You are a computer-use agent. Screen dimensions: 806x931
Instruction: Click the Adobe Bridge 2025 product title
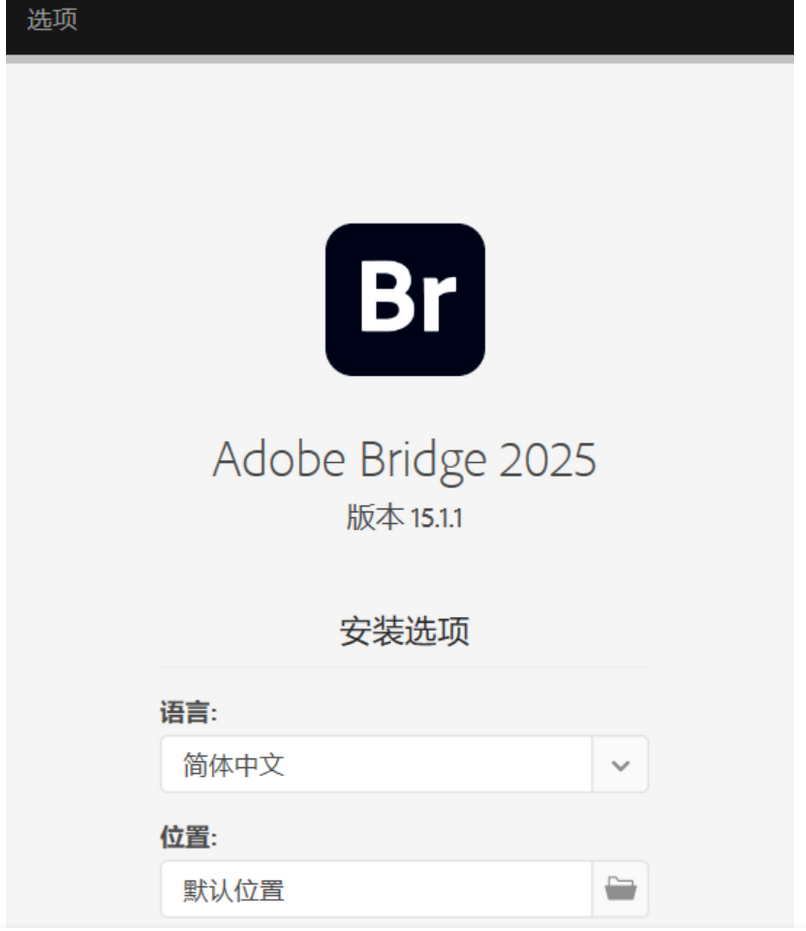[404, 460]
